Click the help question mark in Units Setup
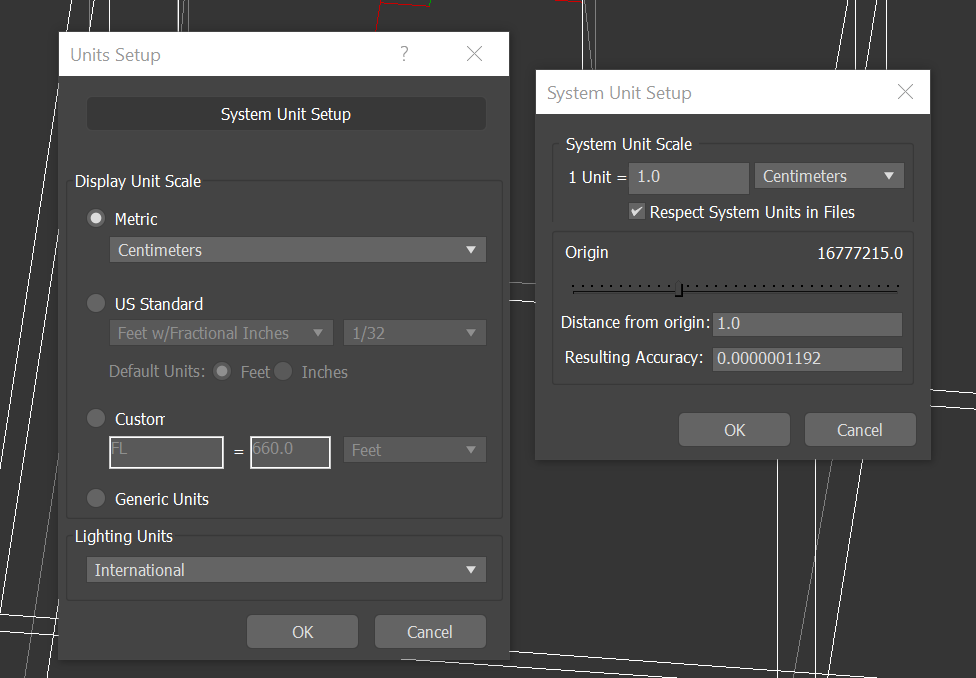Screen dimensions: 976x678 pos(405,54)
